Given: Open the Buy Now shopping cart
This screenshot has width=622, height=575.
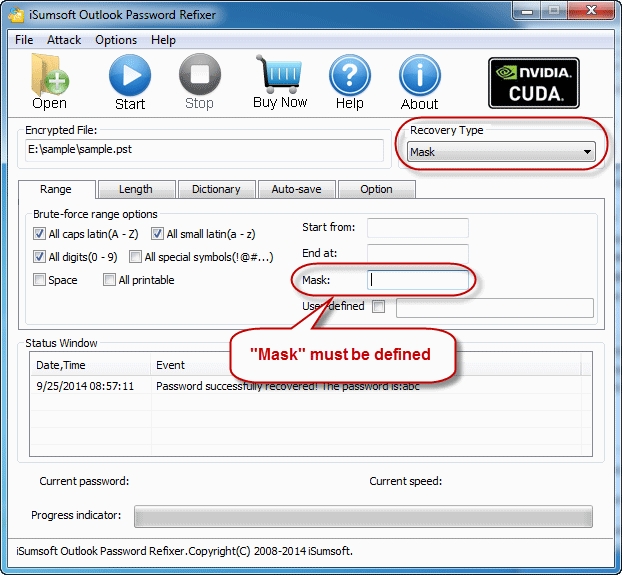Looking at the screenshot, I should coord(279,75).
